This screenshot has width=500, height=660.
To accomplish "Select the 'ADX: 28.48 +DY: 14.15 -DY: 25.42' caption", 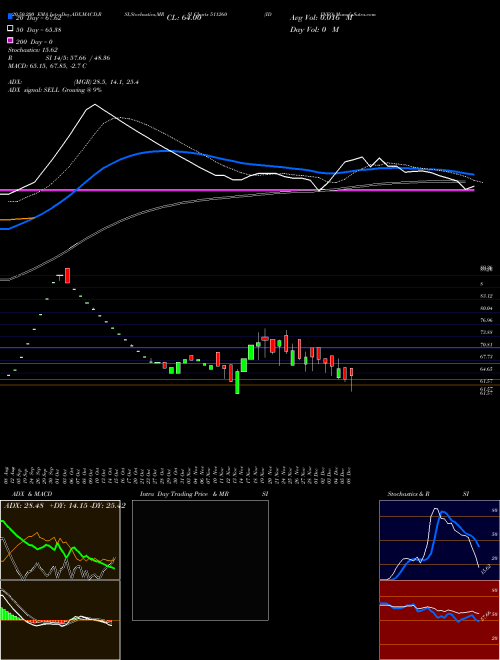I will coord(64,506).
